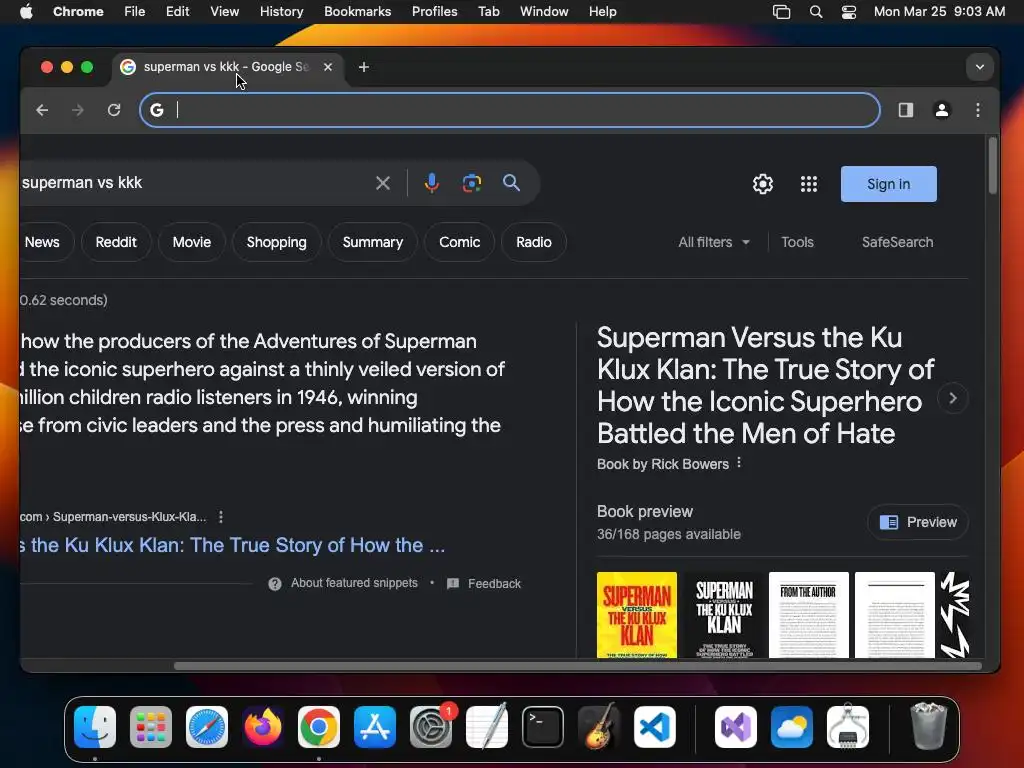The height and width of the screenshot is (768, 1024).
Task: Open the Profiles menu
Action: [x=434, y=11]
